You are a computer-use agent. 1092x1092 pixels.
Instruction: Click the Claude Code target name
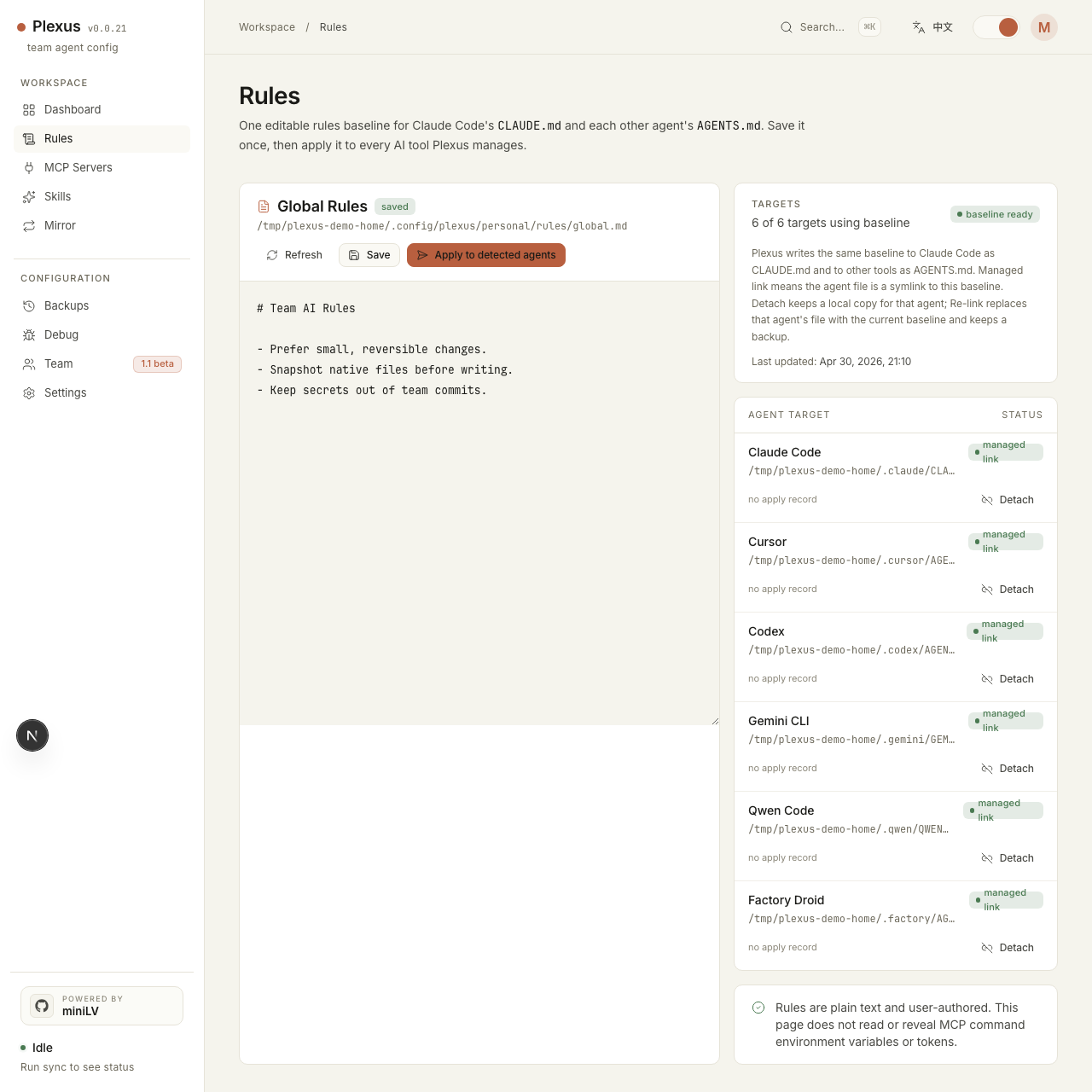[784, 452]
